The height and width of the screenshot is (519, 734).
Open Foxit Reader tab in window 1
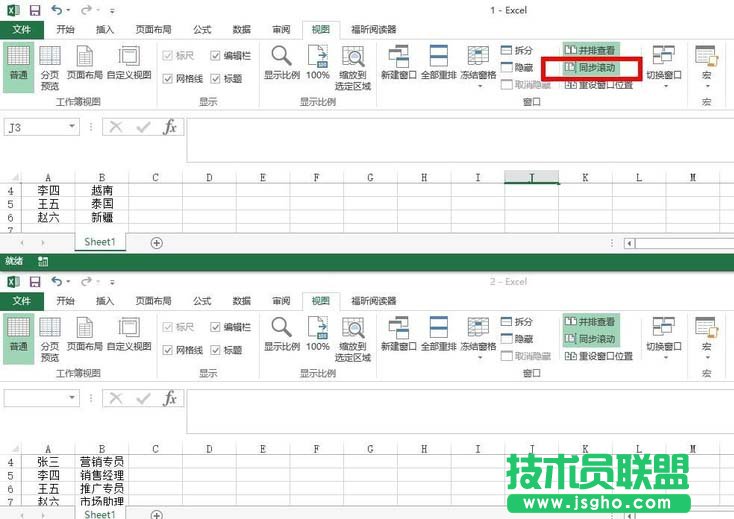point(374,29)
